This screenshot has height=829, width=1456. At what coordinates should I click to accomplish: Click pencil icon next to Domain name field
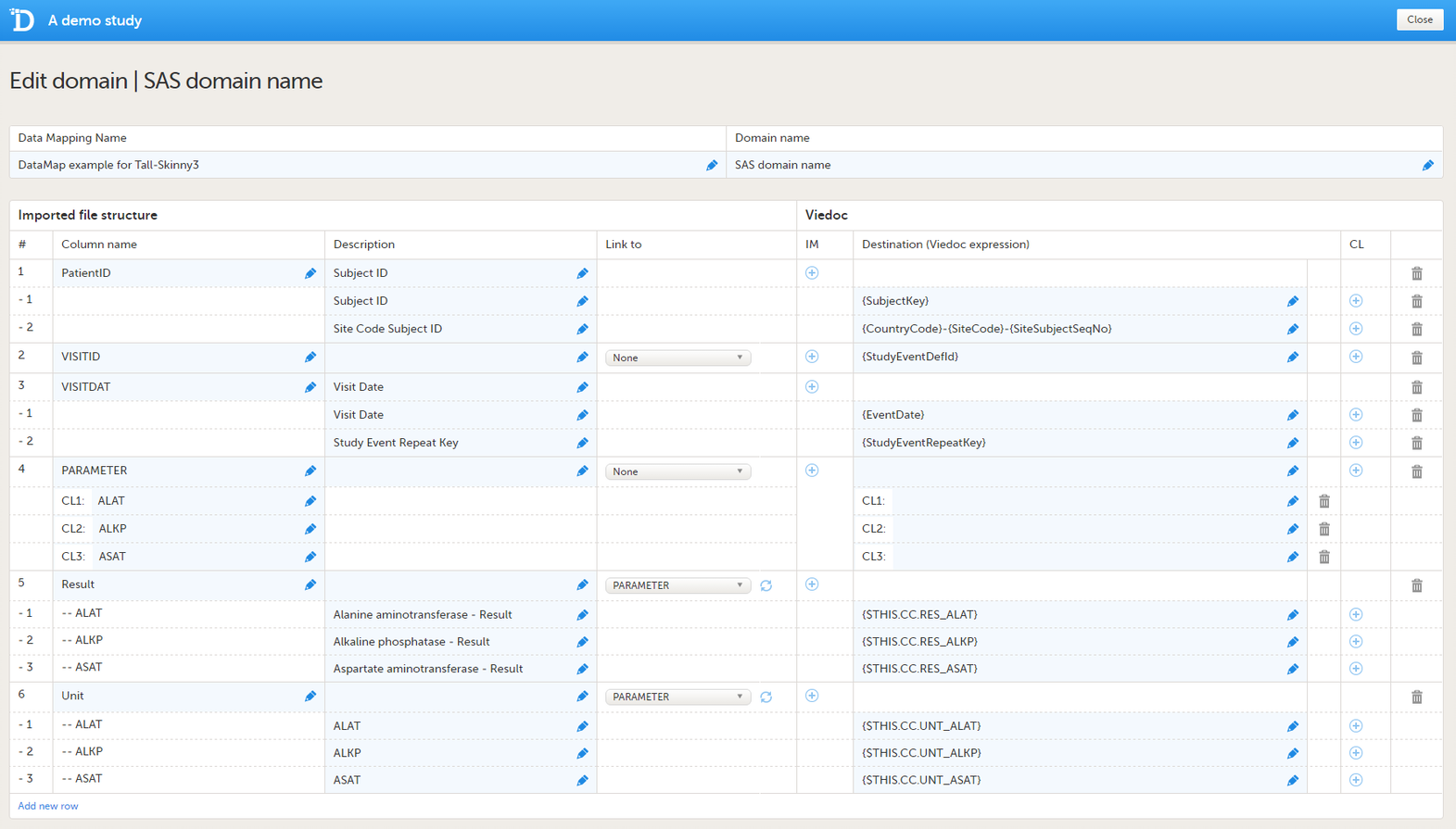tap(1427, 165)
